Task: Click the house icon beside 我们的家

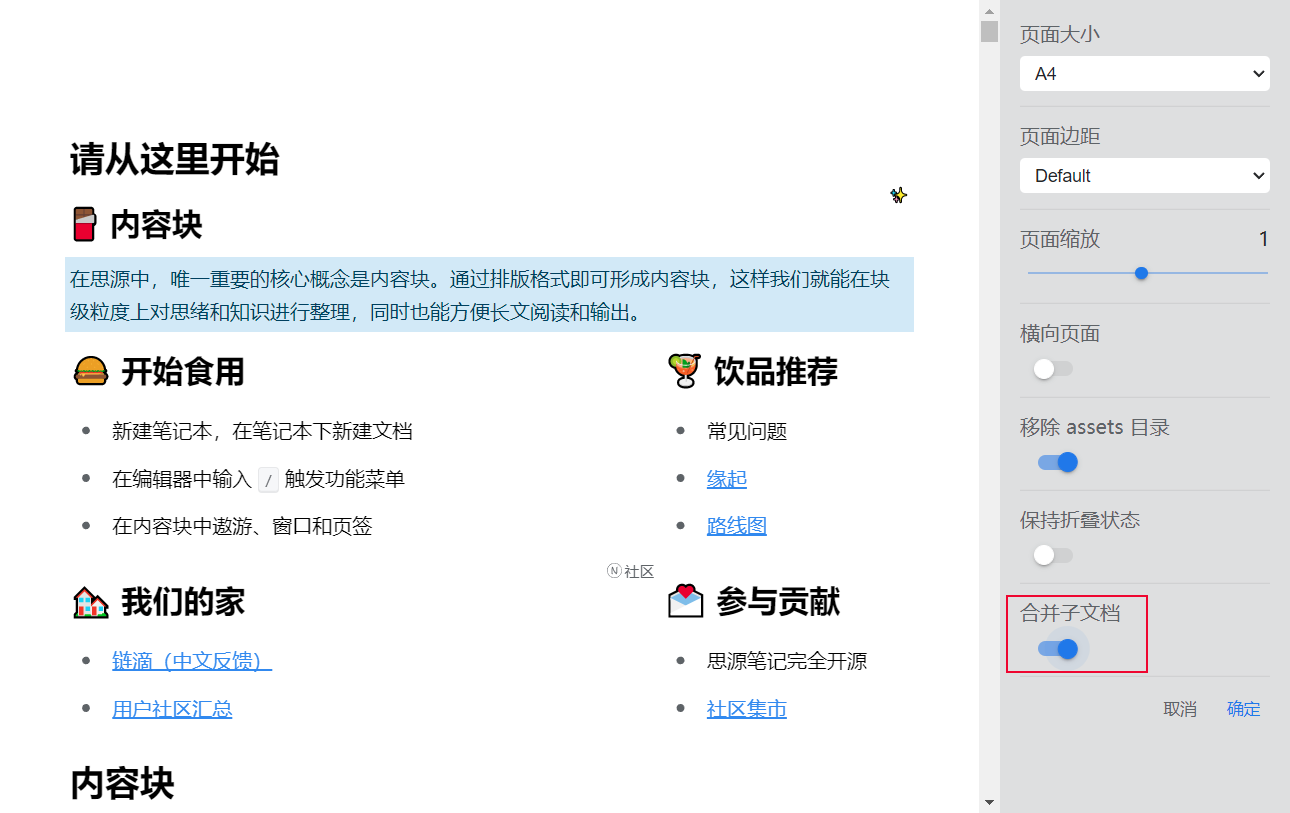Action: [89, 601]
